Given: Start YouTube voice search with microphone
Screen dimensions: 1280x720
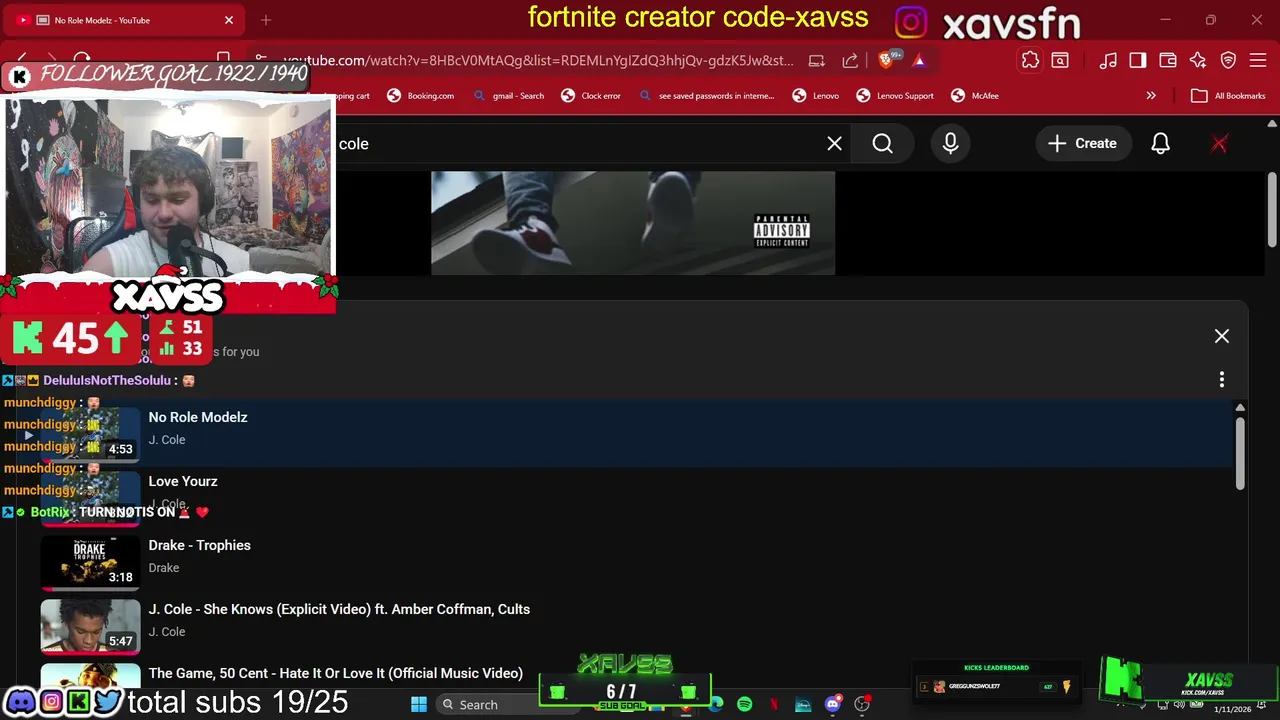Looking at the screenshot, I should tap(950, 143).
